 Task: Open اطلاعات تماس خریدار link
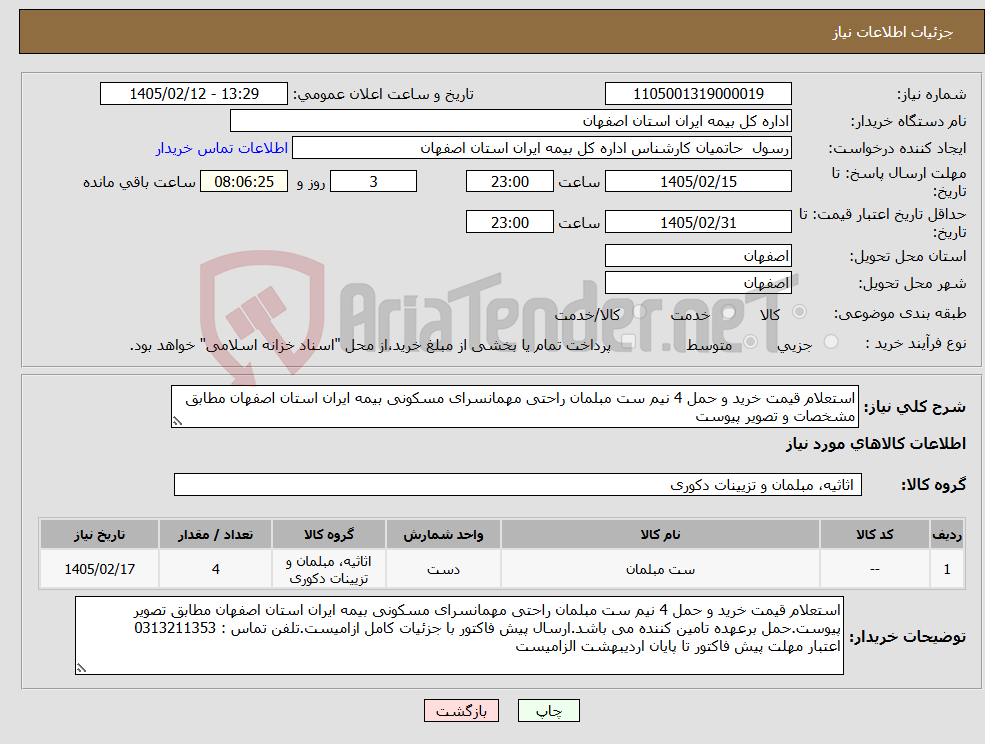[221, 148]
